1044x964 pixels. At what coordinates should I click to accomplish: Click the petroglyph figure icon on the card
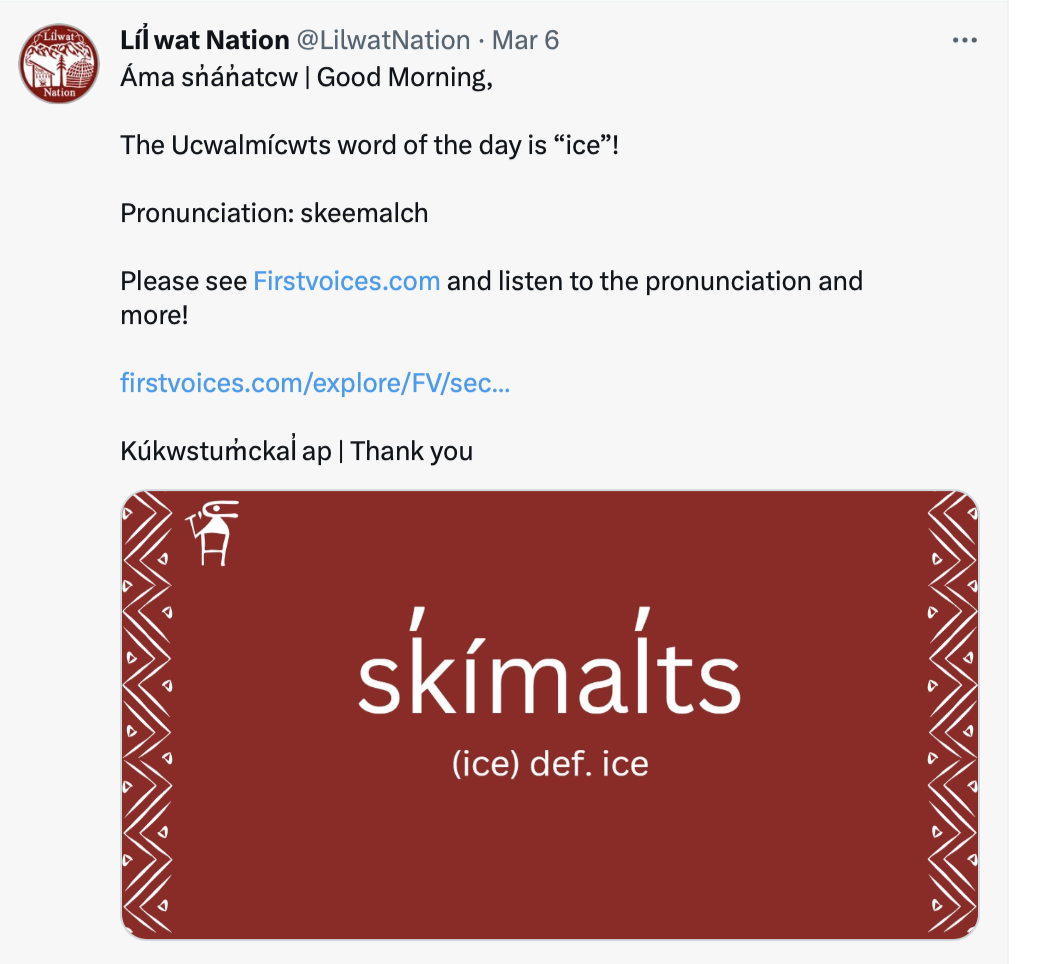click(x=213, y=533)
